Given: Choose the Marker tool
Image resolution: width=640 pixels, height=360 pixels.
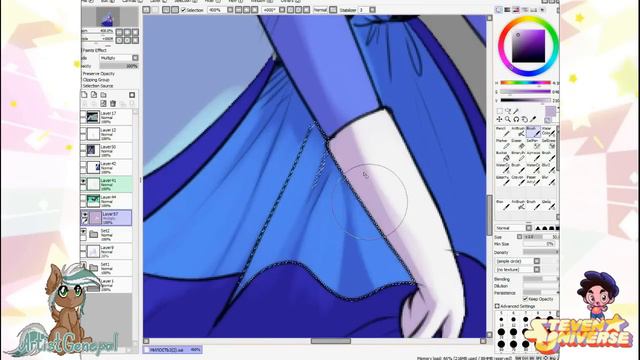Looking at the screenshot, I should click(502, 144).
